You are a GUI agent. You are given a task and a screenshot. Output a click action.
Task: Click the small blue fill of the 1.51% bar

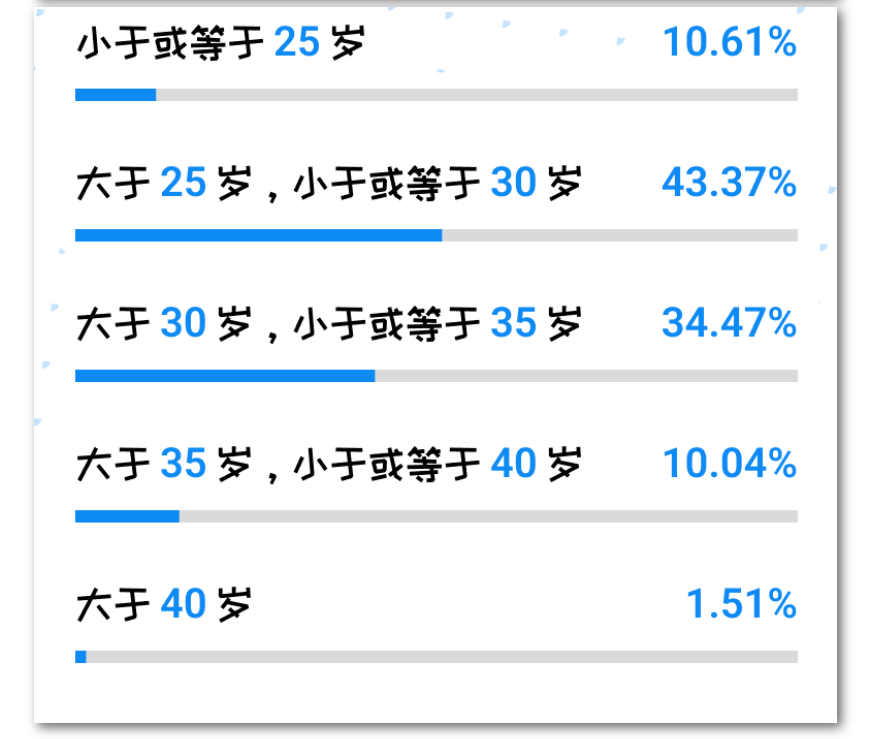pyautogui.click(x=81, y=657)
